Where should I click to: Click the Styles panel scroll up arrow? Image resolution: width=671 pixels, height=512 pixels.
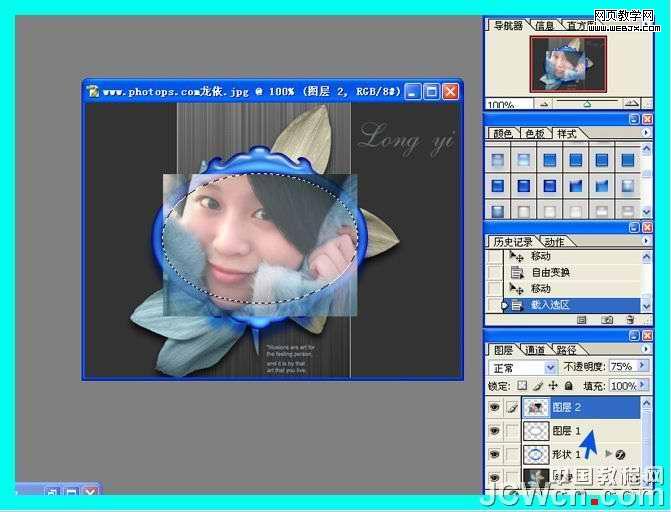click(x=647, y=149)
